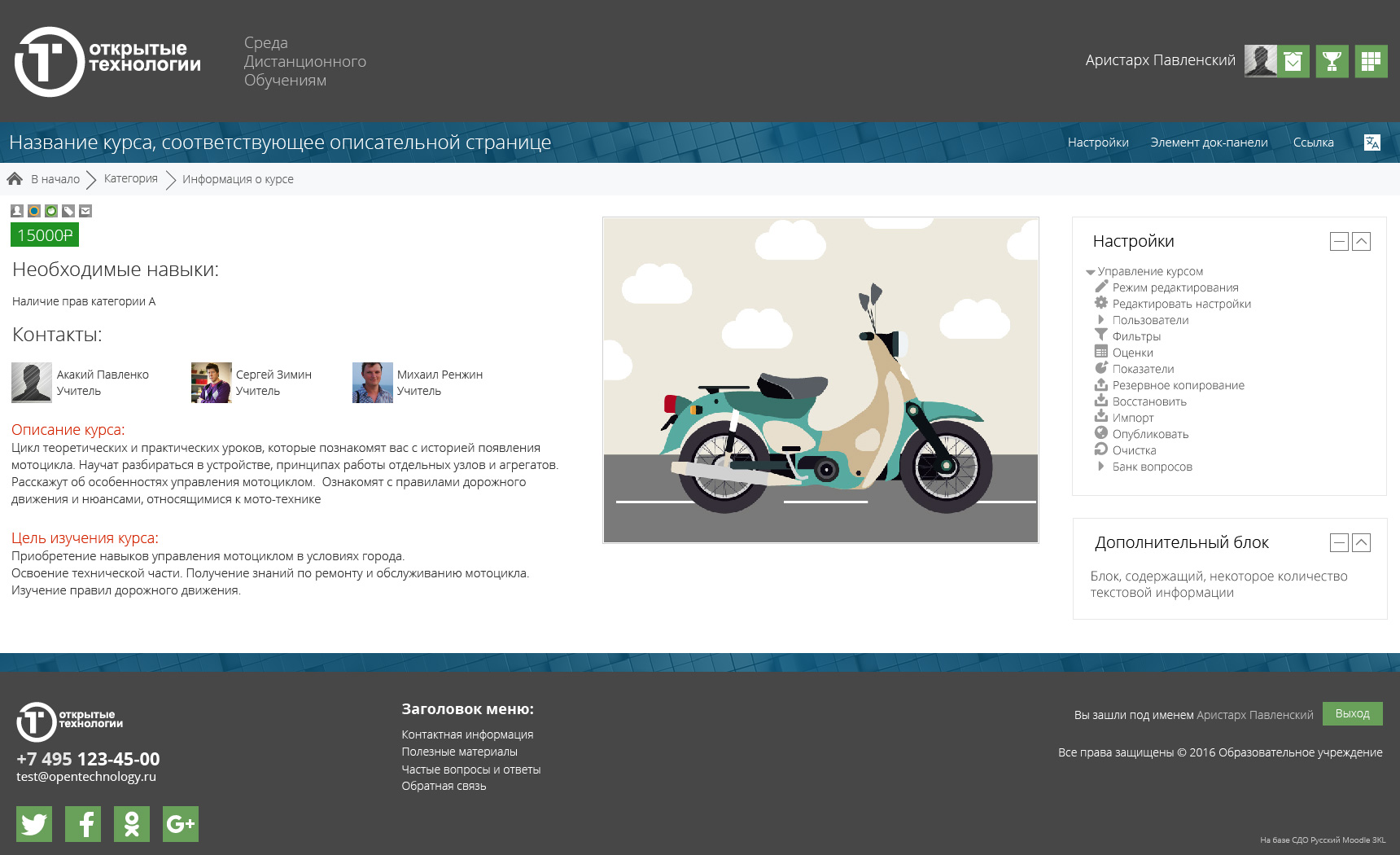The height and width of the screenshot is (855, 1400).
Task: Open the Google Plus footer icon
Action: [181, 824]
